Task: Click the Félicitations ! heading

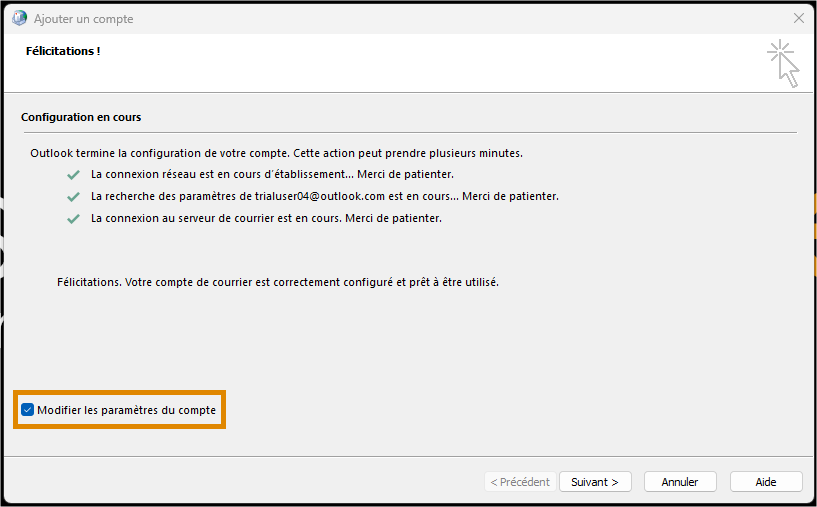Action: pyautogui.click(x=63, y=51)
